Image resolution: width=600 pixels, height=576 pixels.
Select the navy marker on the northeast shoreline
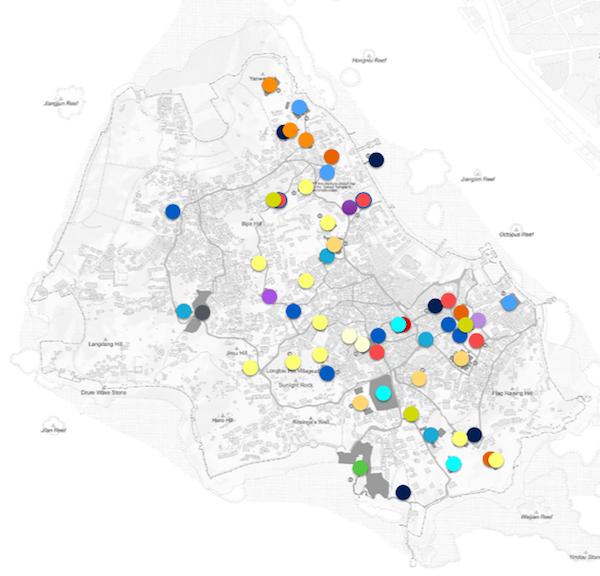tap(376, 160)
